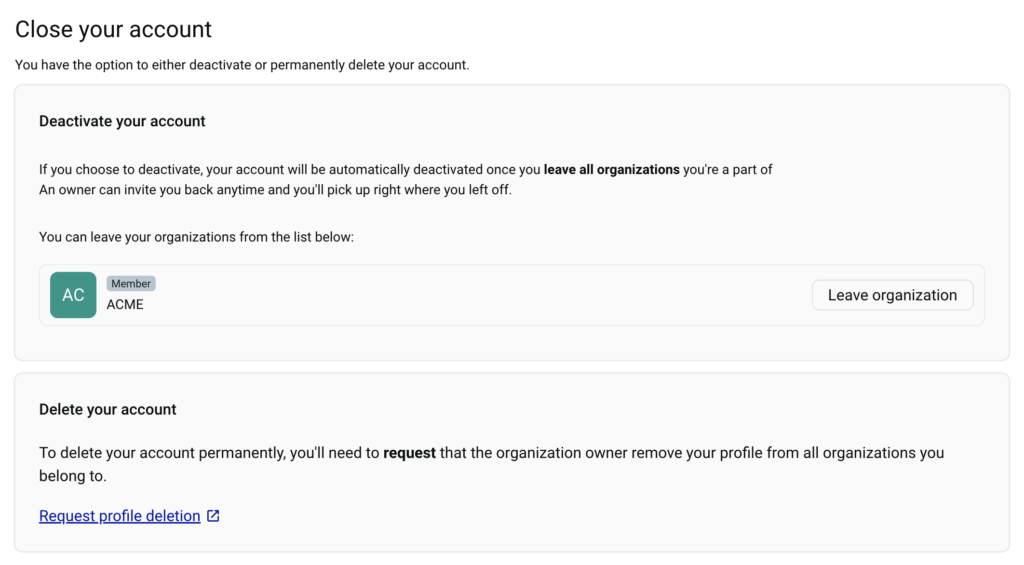Click the green AC organization avatar
This screenshot has height=565, width=1024.
[x=73, y=295]
